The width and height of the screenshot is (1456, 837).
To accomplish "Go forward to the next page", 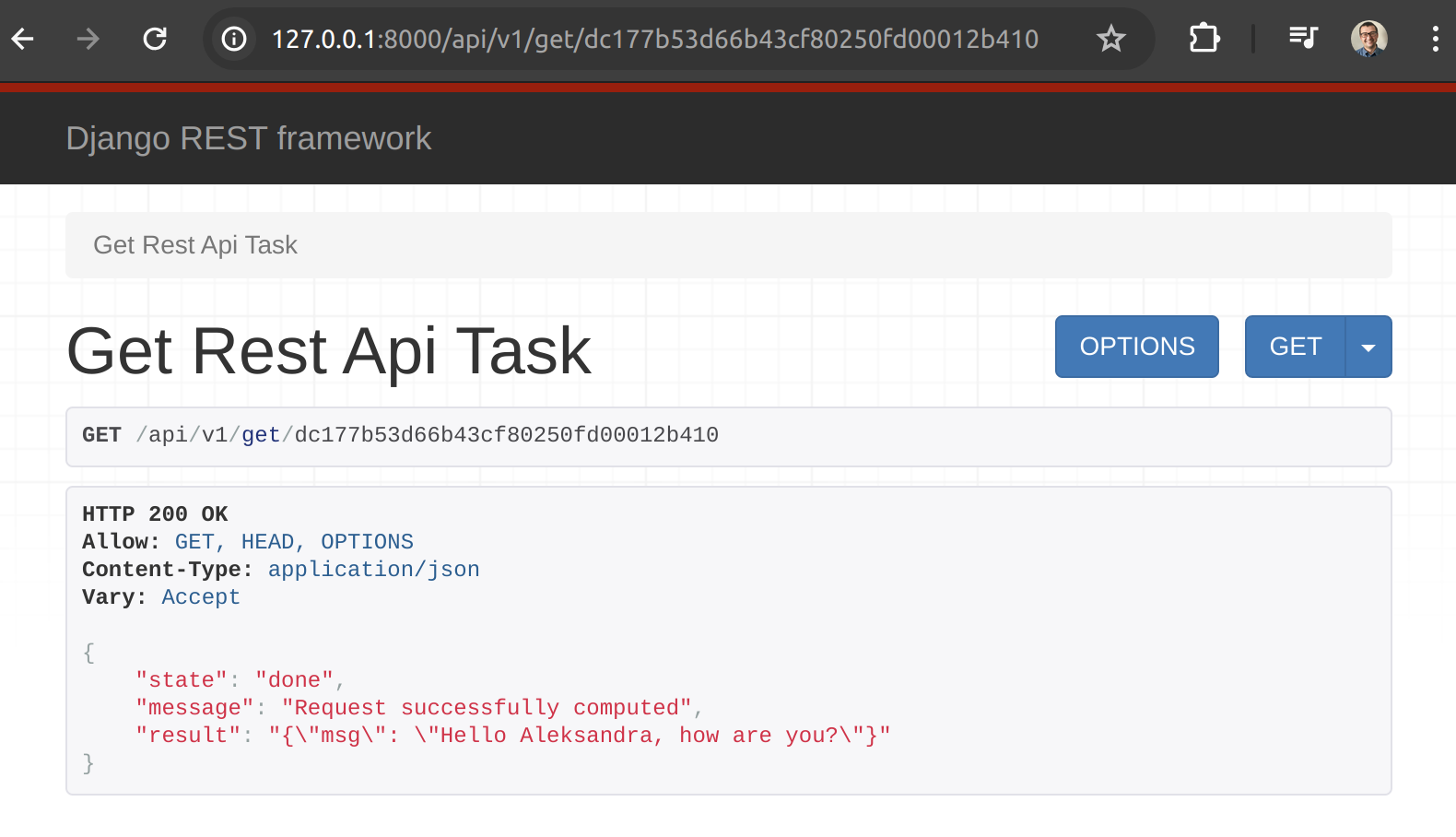I will [88, 39].
